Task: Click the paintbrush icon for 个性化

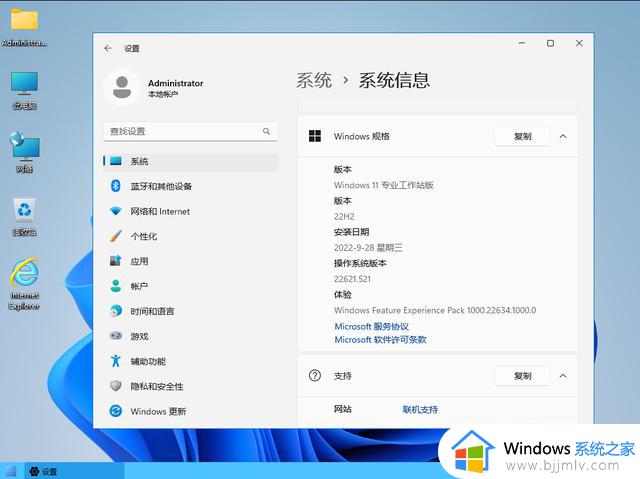Action: [x=116, y=236]
